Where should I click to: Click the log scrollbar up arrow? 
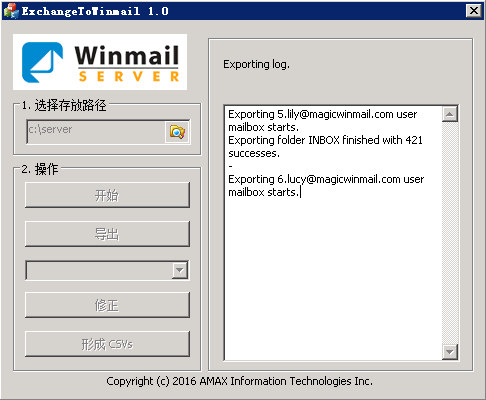point(450,114)
